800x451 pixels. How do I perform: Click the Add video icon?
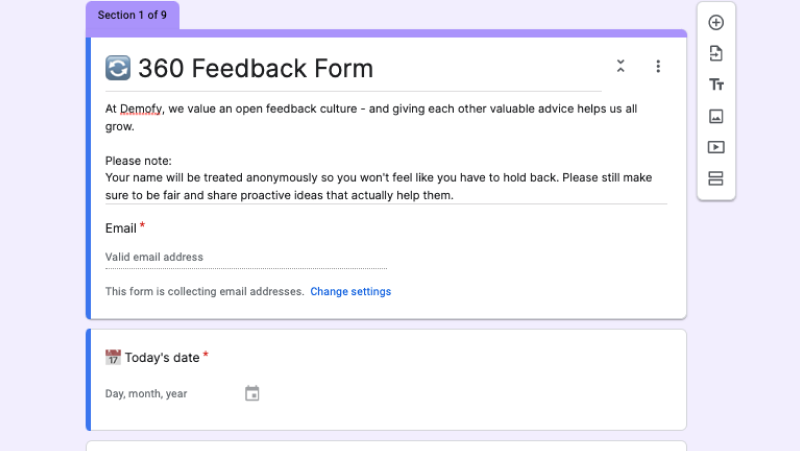[716, 147]
